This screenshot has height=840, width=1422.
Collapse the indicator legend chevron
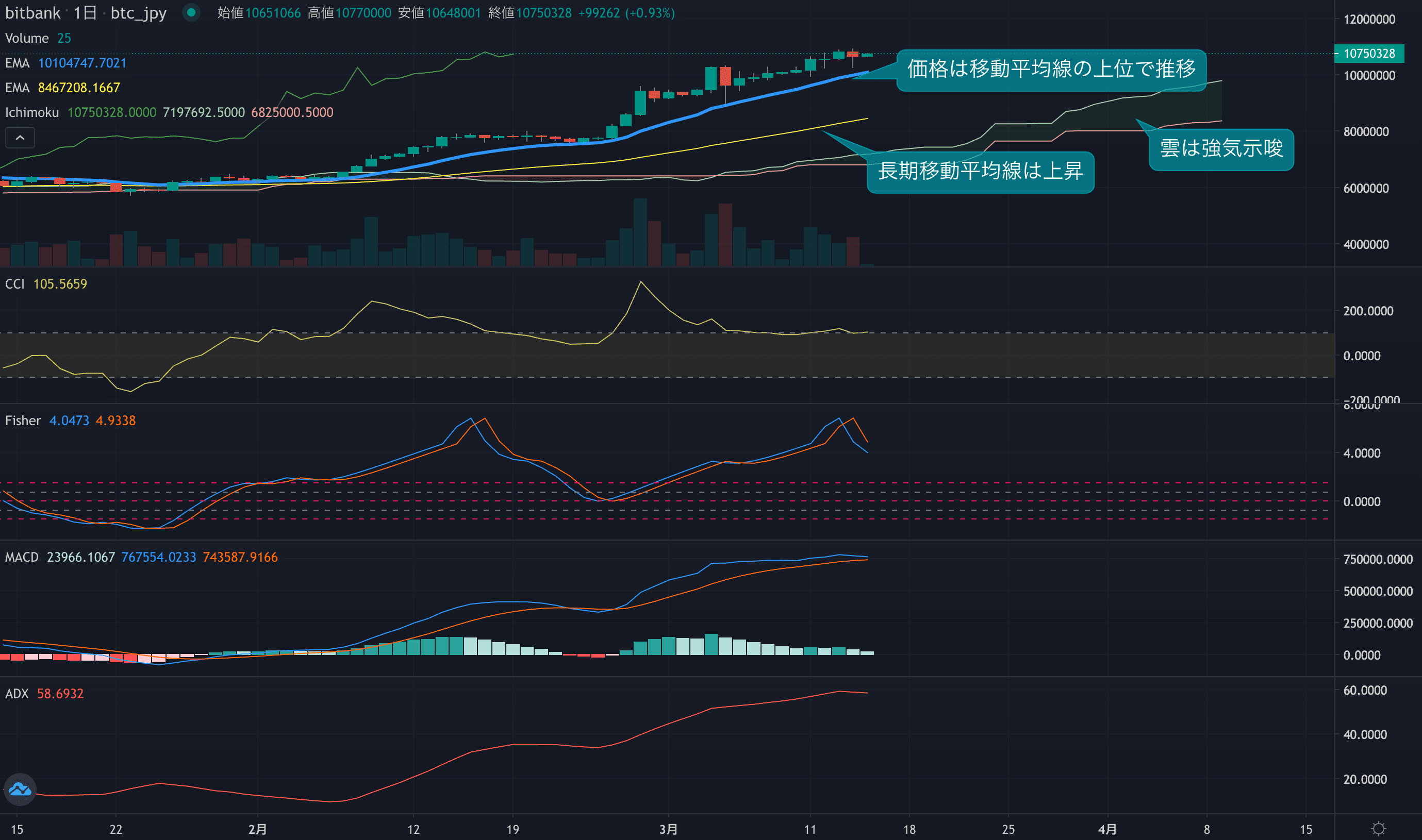coord(20,138)
